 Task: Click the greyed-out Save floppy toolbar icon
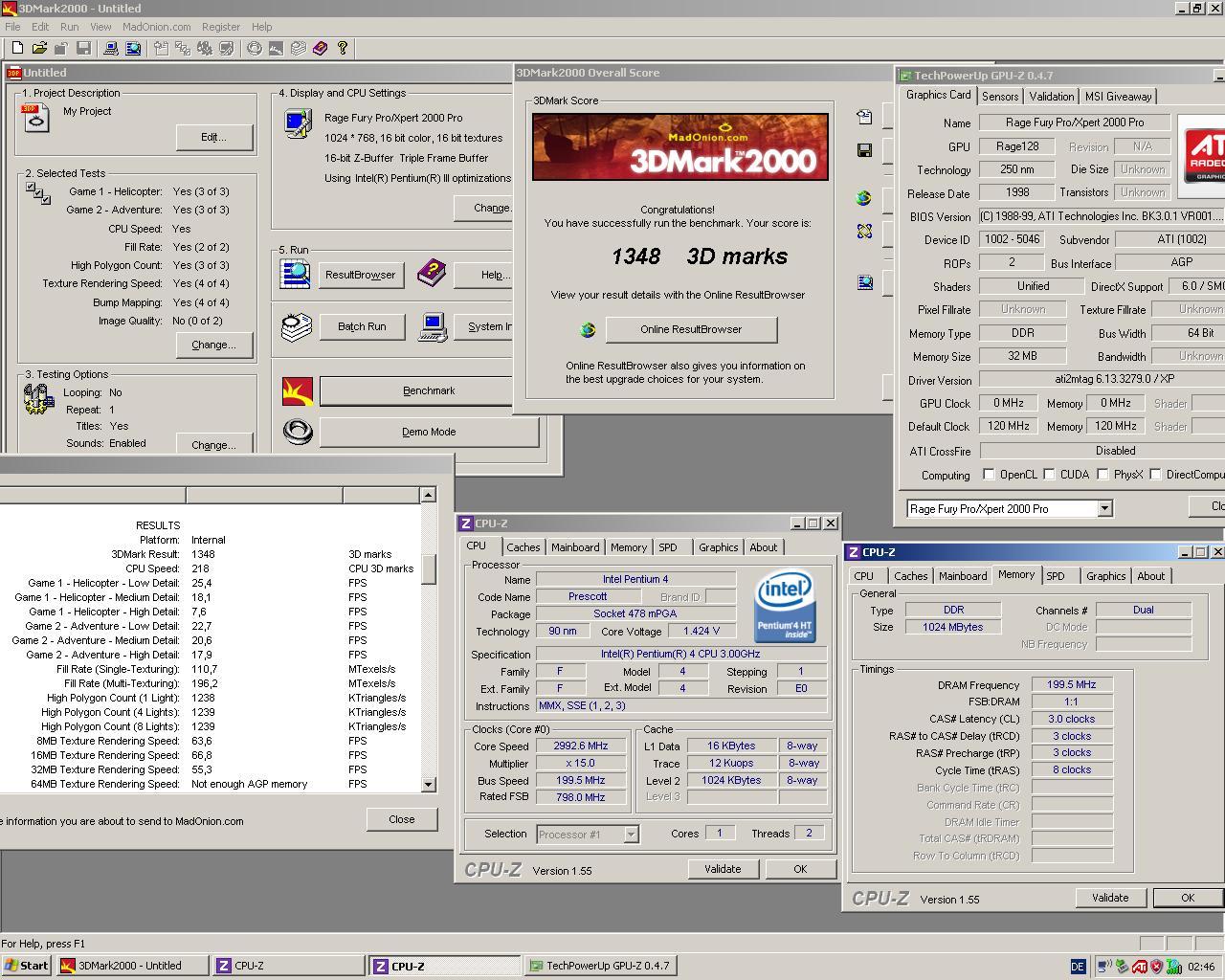(83, 48)
